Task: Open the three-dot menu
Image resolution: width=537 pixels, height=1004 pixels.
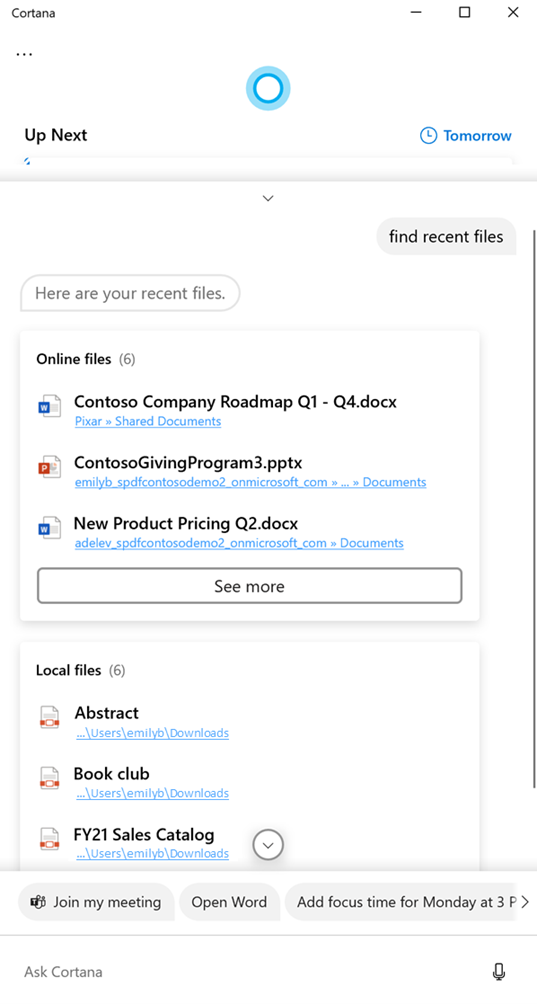Action: [x=24, y=54]
